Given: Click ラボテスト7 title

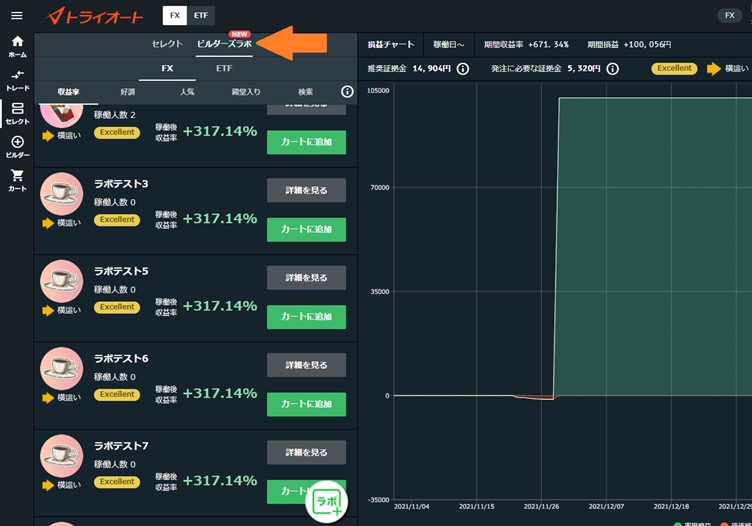Looking at the screenshot, I should pos(121,445).
